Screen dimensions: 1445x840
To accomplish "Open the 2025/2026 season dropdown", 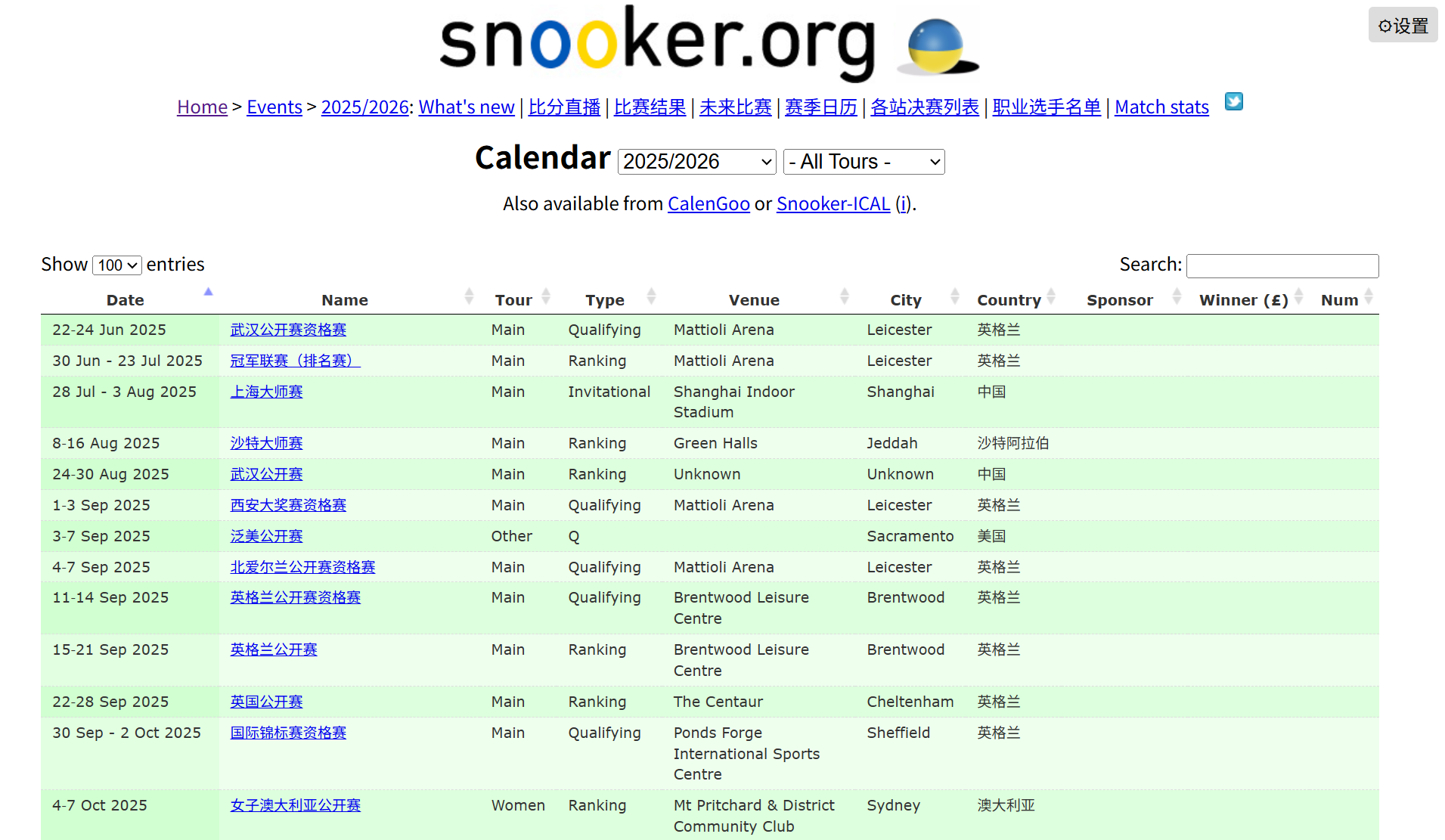I will [696, 162].
